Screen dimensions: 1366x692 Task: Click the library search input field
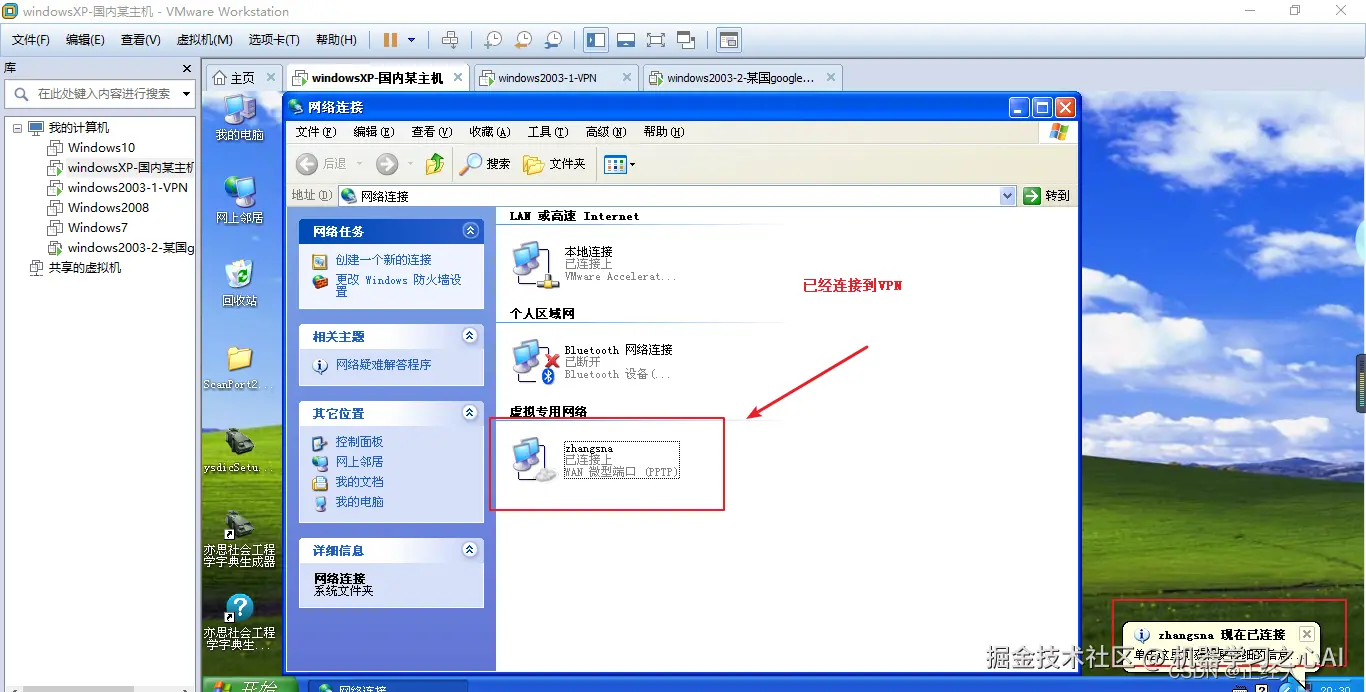92,93
